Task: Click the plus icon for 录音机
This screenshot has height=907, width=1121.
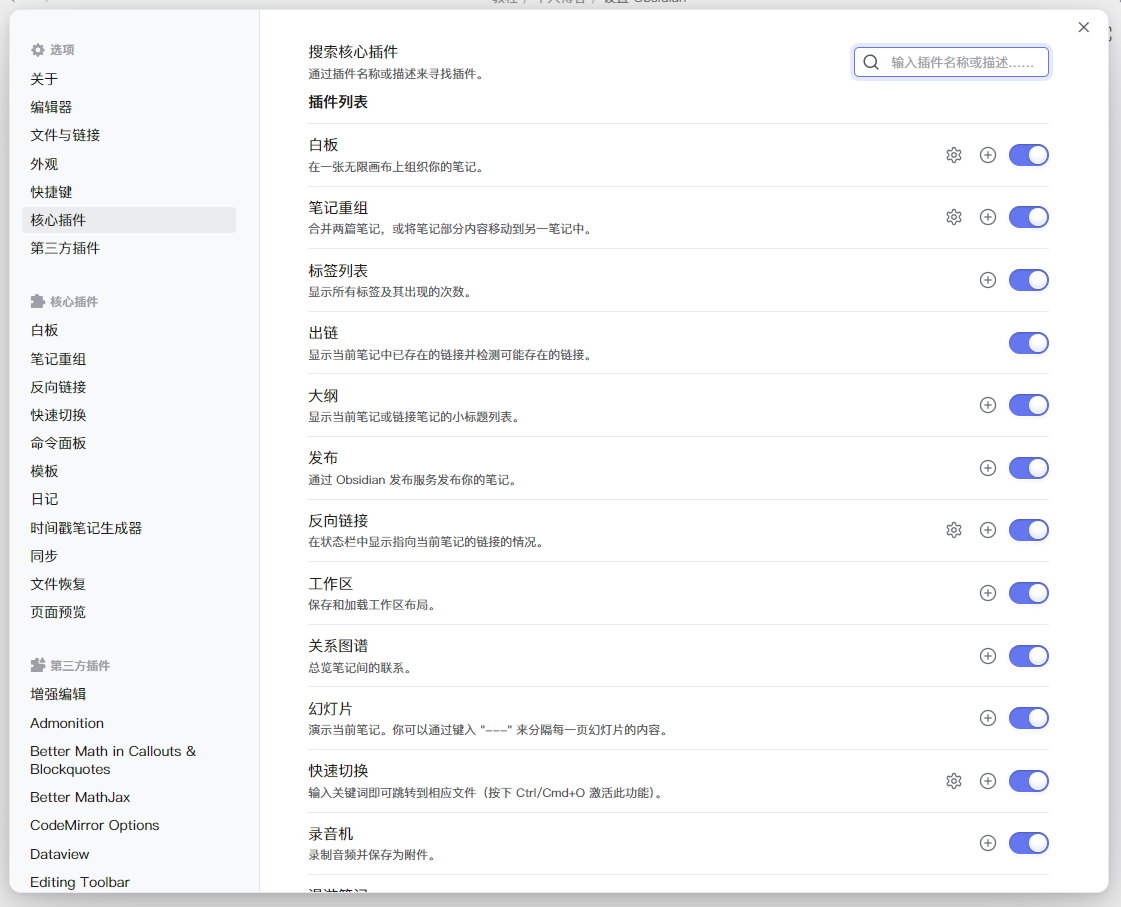Action: pos(988,843)
